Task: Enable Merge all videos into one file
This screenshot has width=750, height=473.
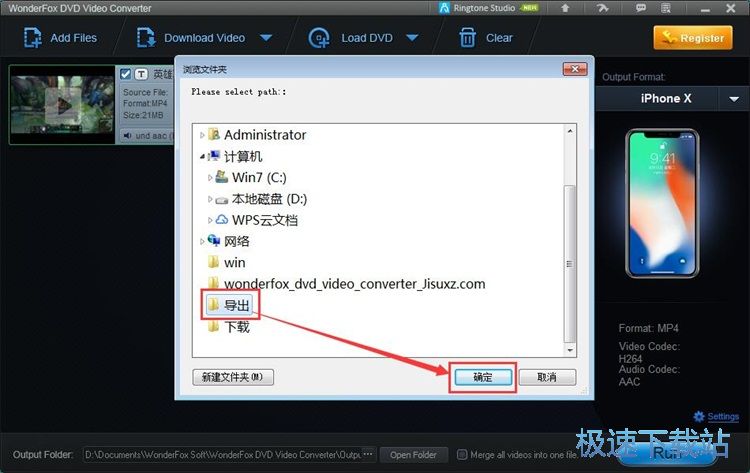Action: (462, 454)
